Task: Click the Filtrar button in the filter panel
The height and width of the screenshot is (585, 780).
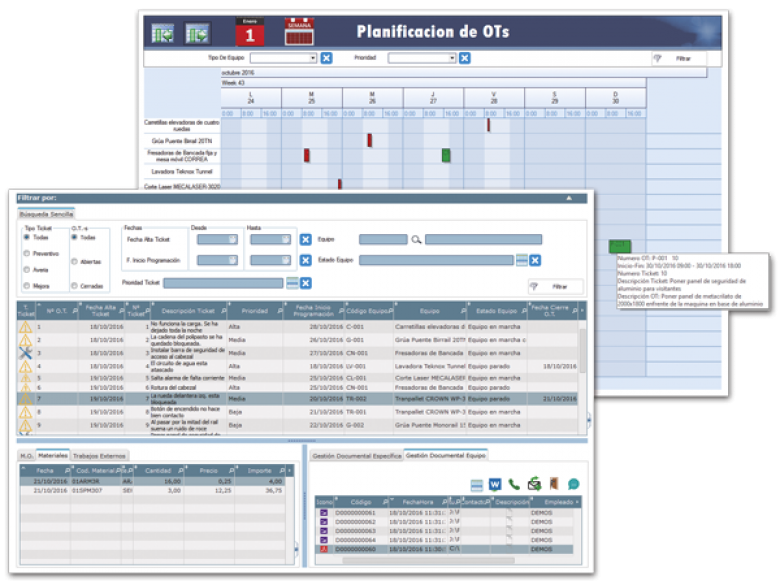Action: [x=553, y=286]
